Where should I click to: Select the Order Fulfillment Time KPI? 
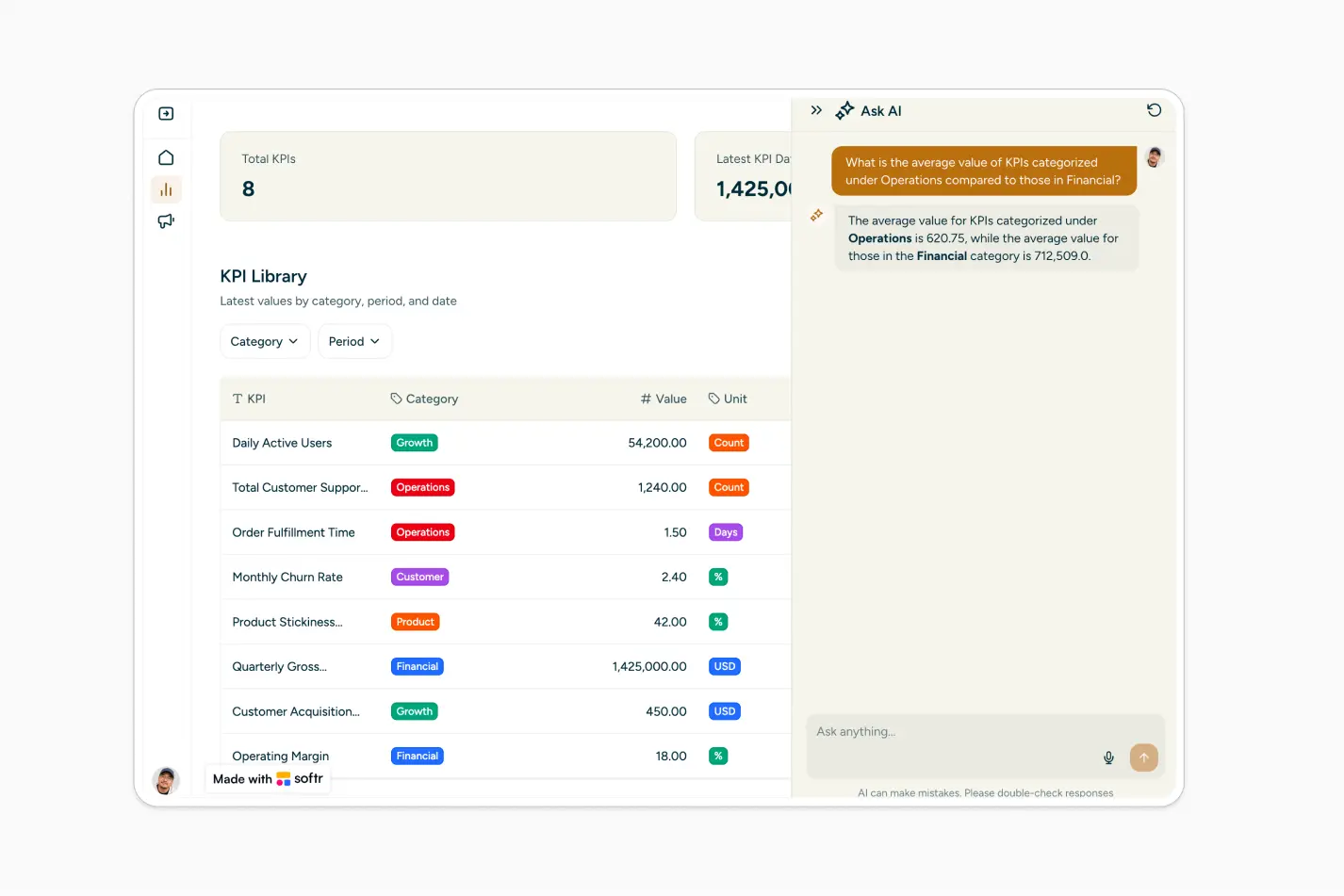[293, 532]
